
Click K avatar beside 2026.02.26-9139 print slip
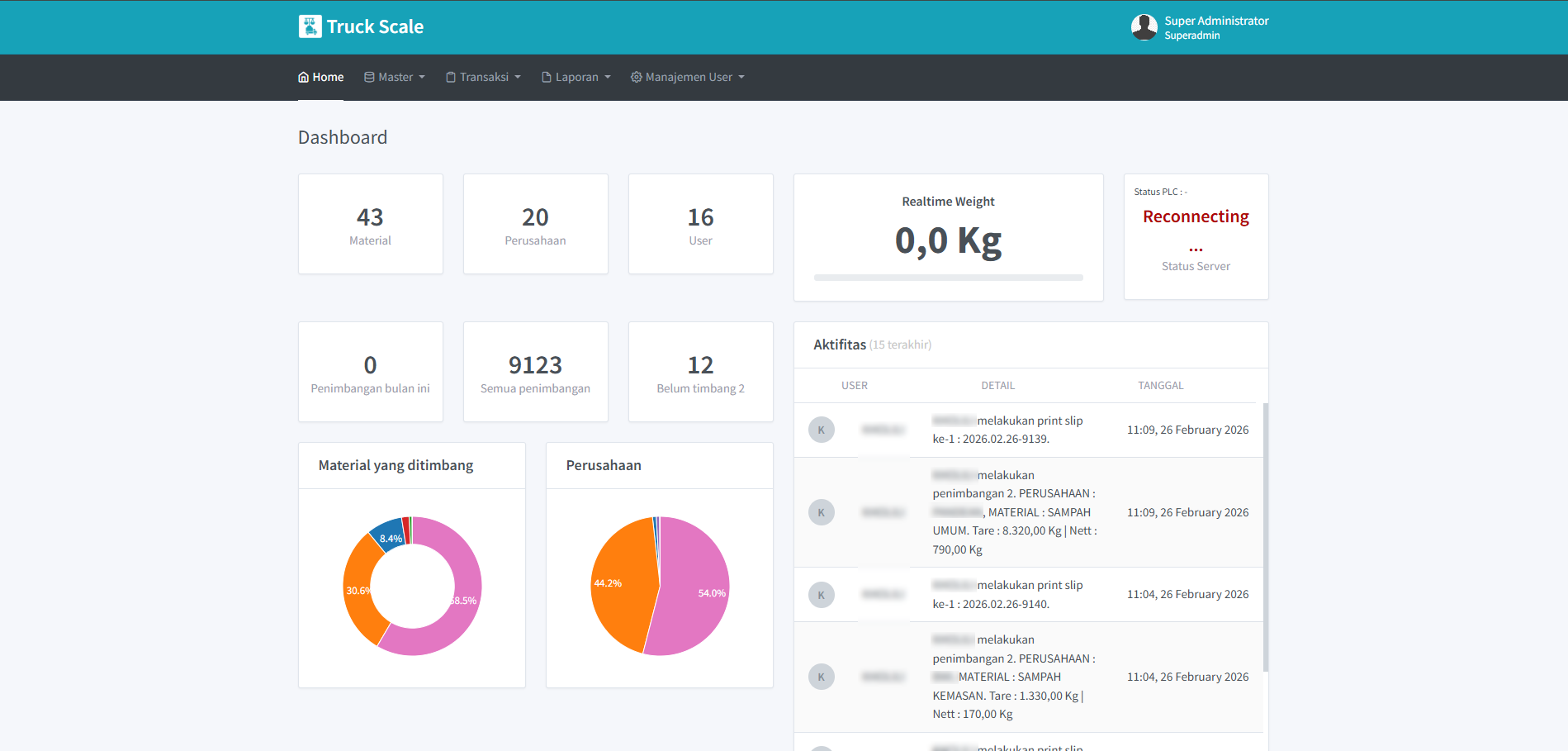(821, 430)
